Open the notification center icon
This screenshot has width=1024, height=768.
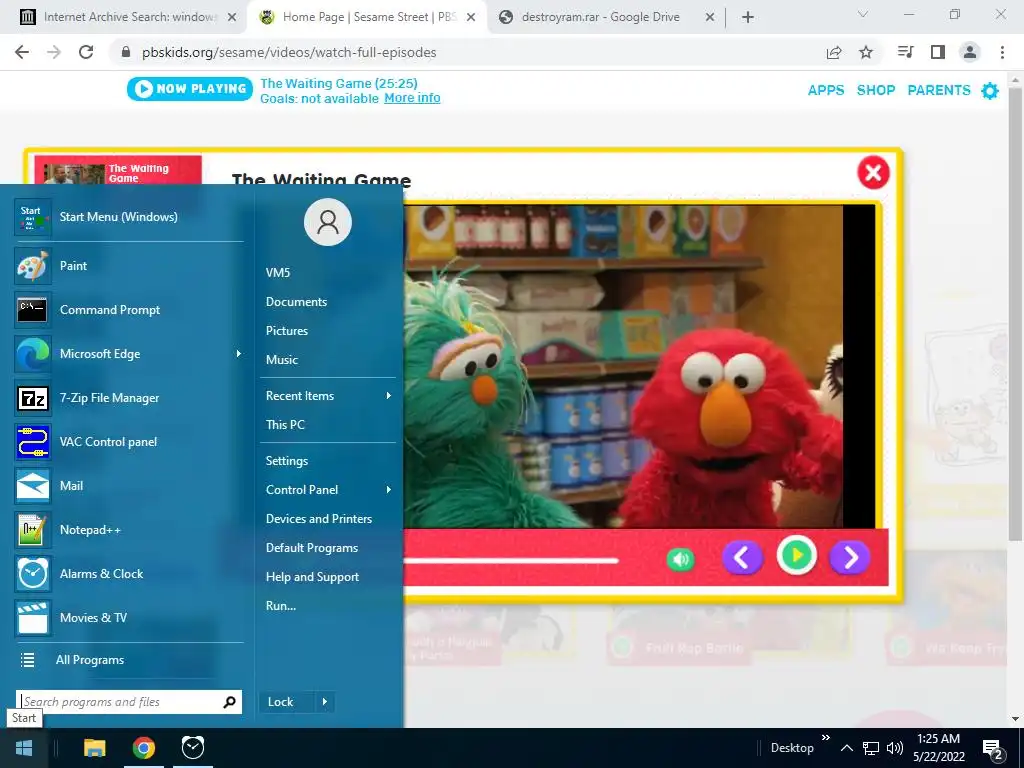click(993, 748)
